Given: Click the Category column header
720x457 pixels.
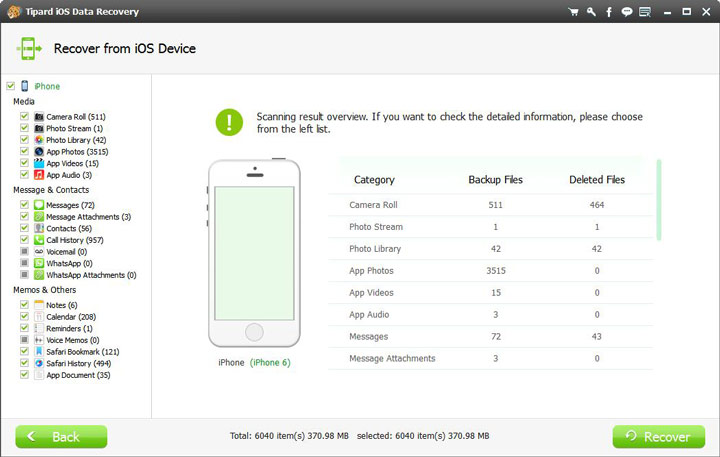Looking at the screenshot, I should coord(374,180).
